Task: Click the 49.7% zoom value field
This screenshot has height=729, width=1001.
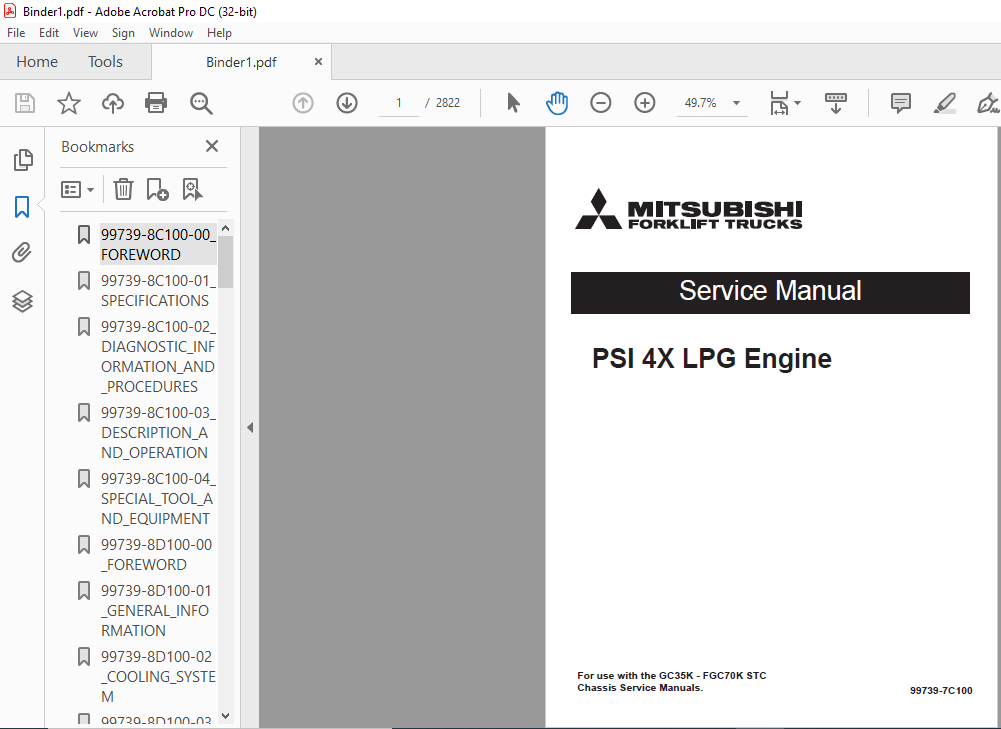Action: [x=701, y=103]
